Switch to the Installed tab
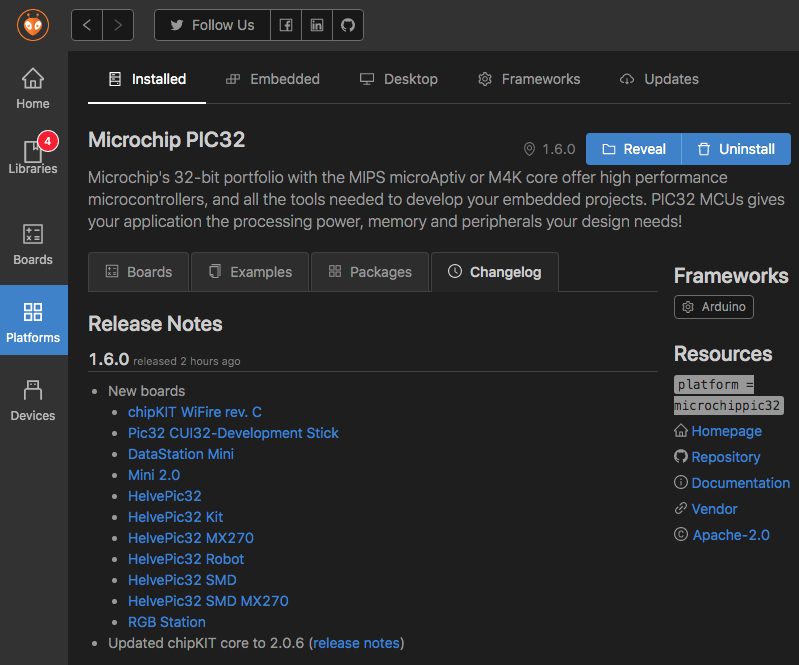The width and height of the screenshot is (799, 665). pyautogui.click(x=147, y=79)
